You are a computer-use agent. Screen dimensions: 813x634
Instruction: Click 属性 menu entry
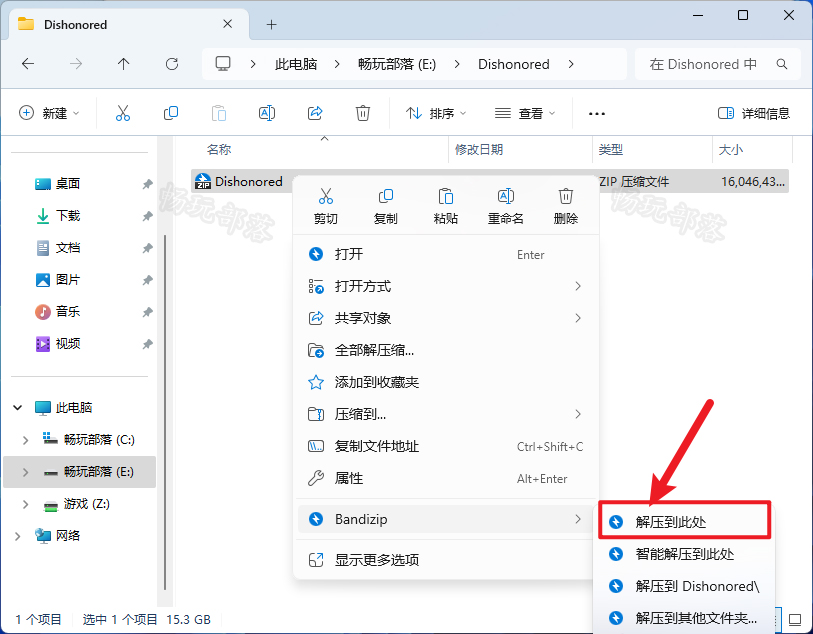tap(446, 478)
